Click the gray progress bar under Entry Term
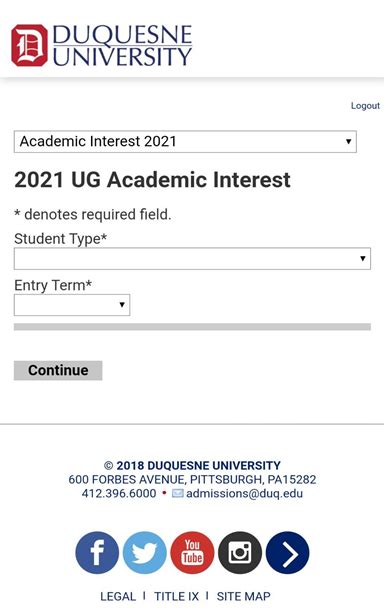The image size is (384, 616). click(x=192, y=327)
